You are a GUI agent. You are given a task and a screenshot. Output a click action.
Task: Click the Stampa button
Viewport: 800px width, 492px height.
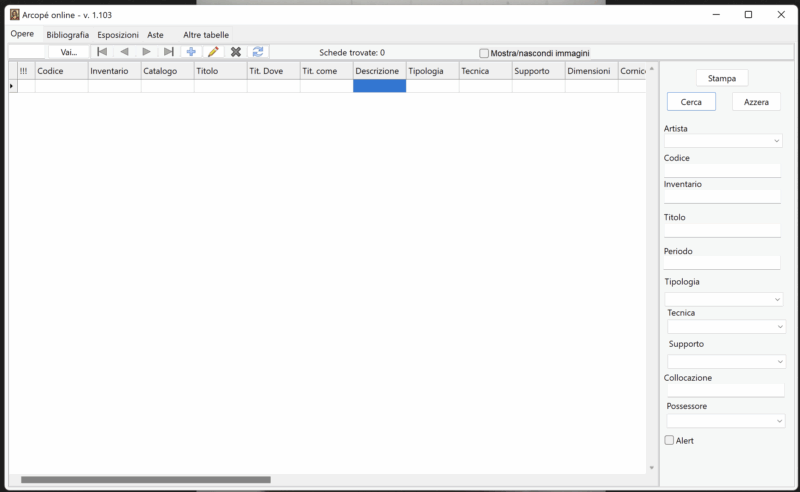tap(722, 77)
